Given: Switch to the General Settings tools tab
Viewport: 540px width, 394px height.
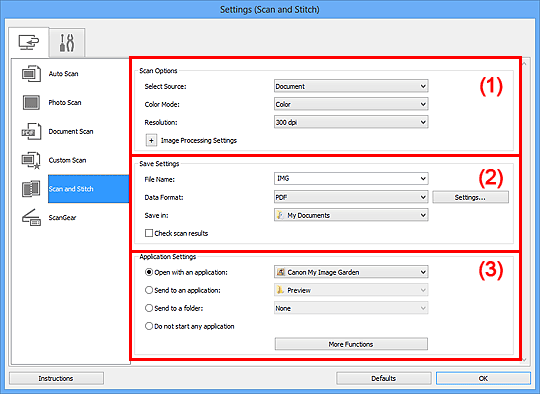Looking at the screenshot, I should (x=67, y=43).
